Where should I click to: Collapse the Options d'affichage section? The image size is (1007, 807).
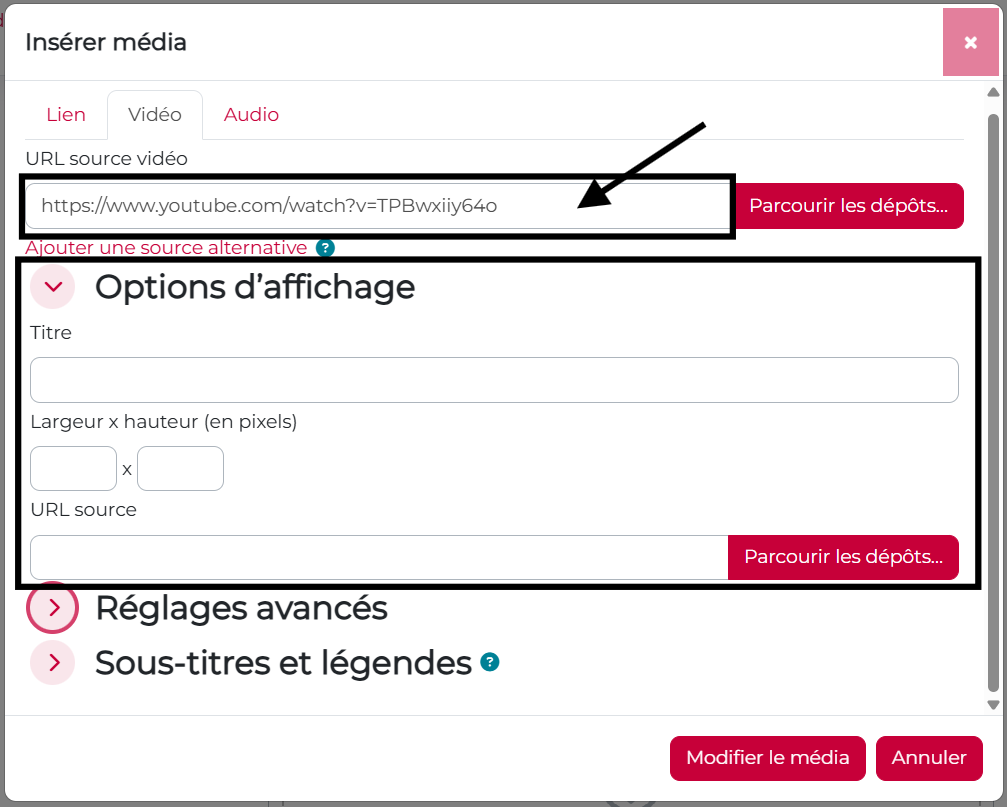53,286
